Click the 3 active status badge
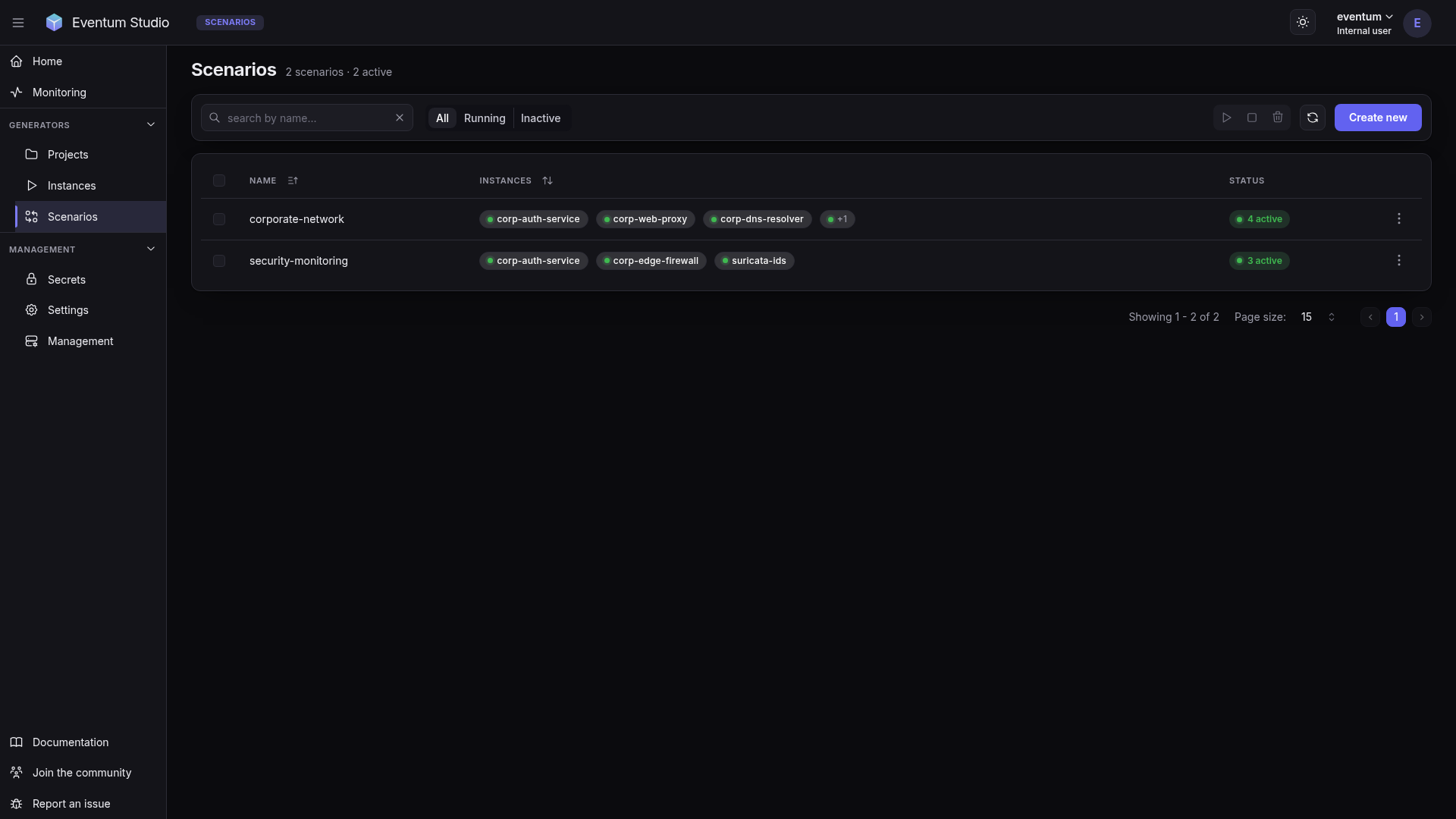This screenshot has width=1456, height=819. [1260, 261]
